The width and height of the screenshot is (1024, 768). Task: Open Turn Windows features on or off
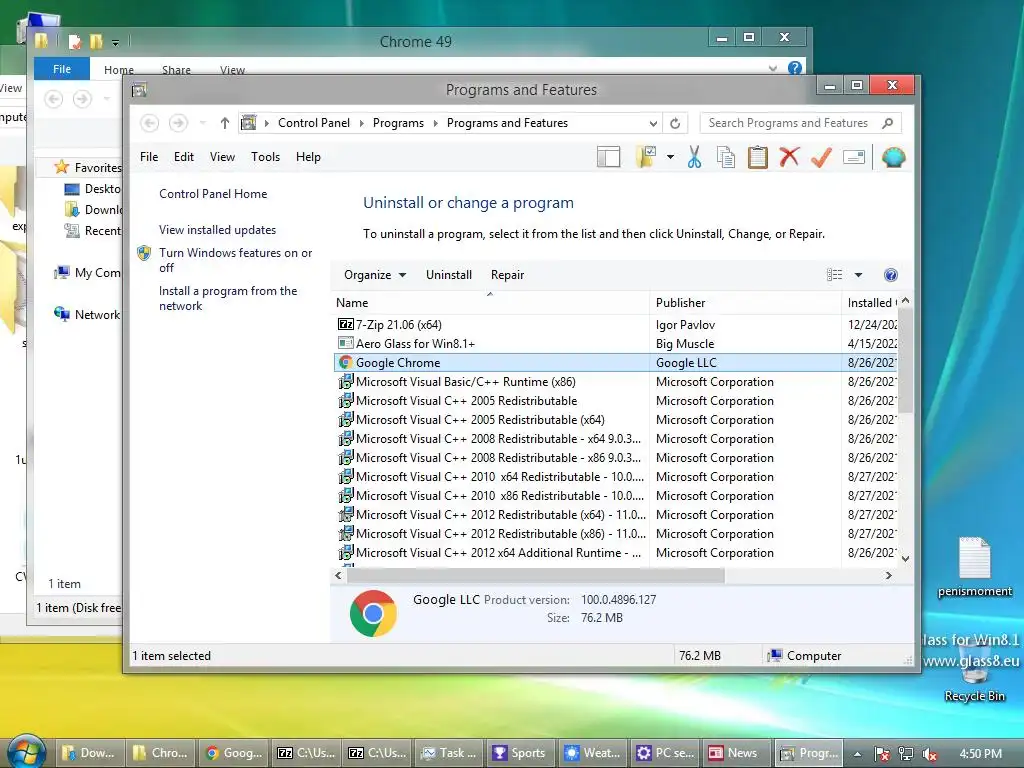pos(235,260)
